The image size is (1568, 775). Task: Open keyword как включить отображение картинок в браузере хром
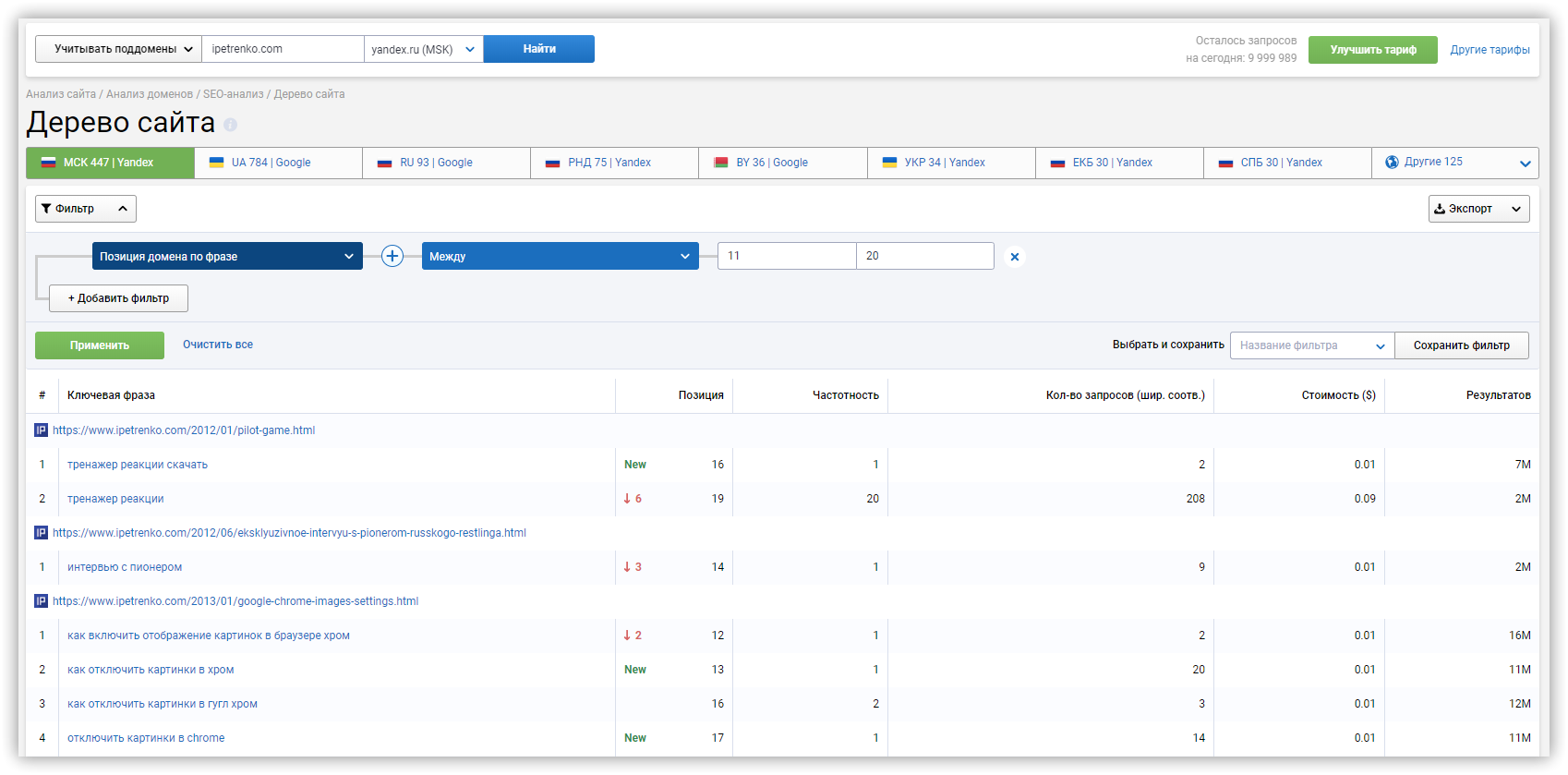tap(209, 636)
